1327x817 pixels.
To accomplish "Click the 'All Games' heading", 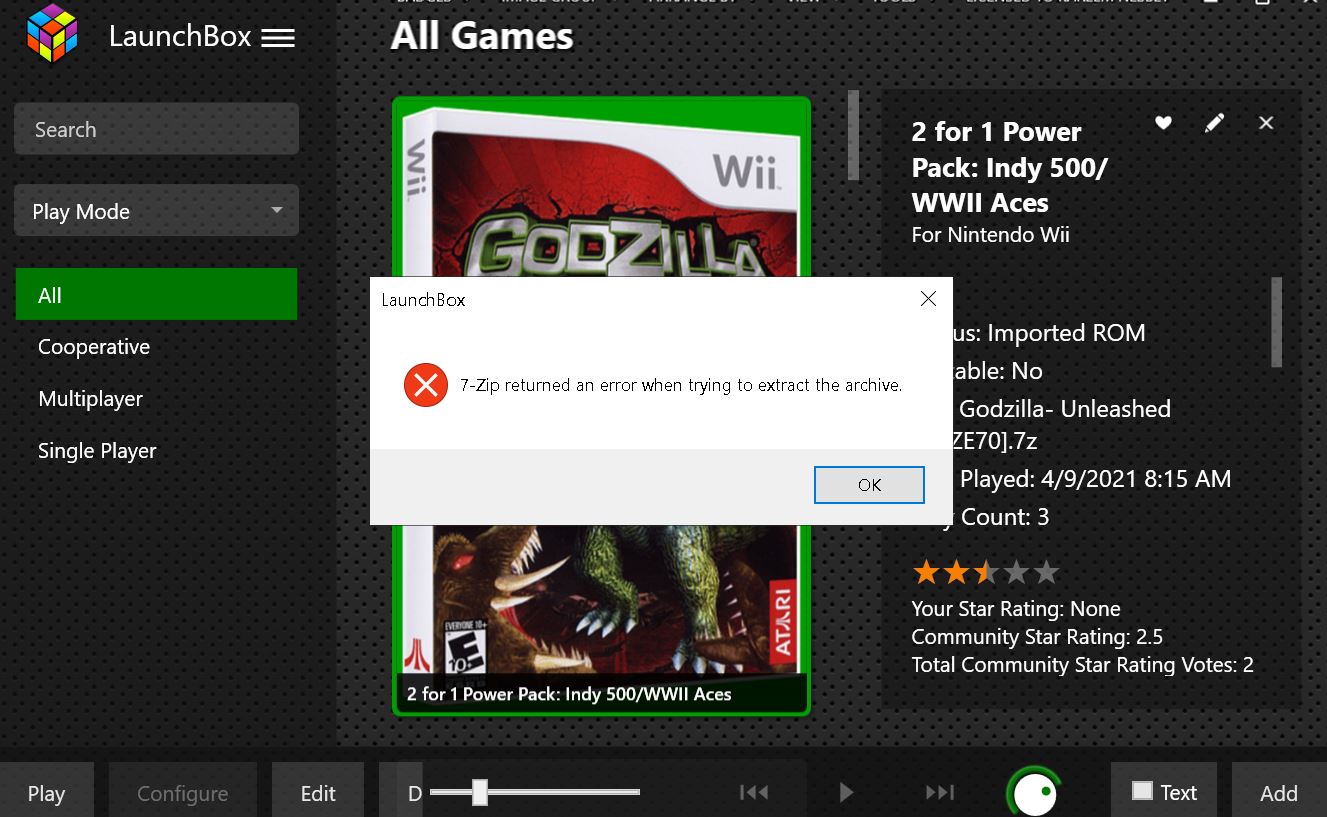I will 482,36.
